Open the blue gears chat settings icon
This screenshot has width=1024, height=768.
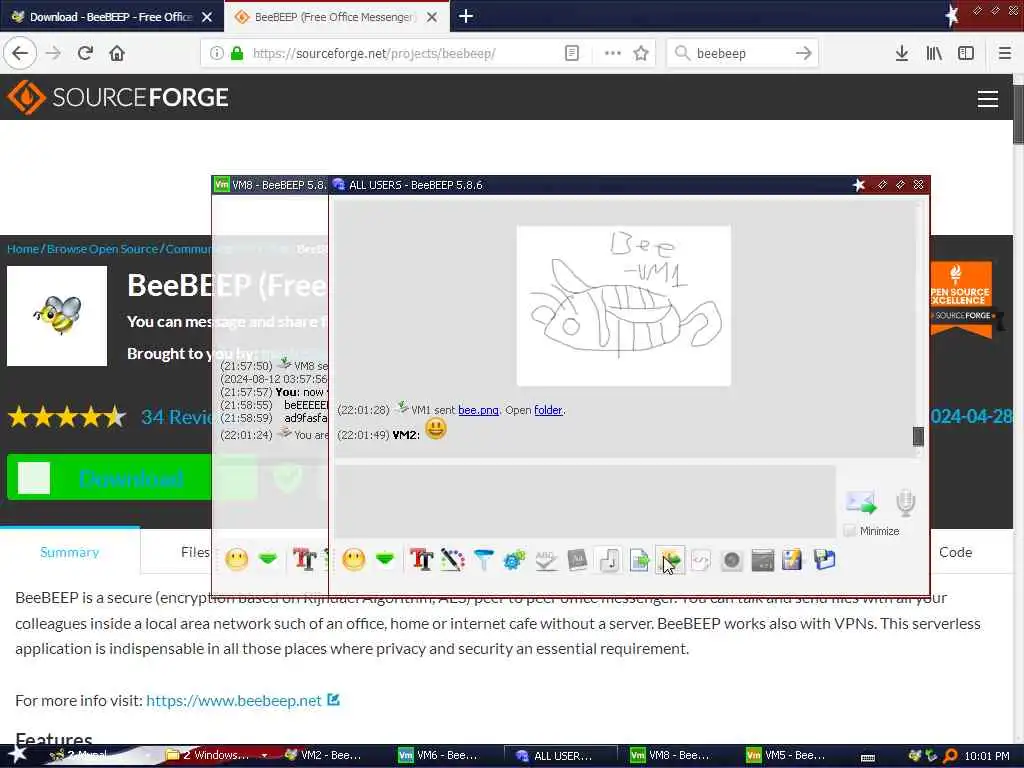click(x=515, y=560)
